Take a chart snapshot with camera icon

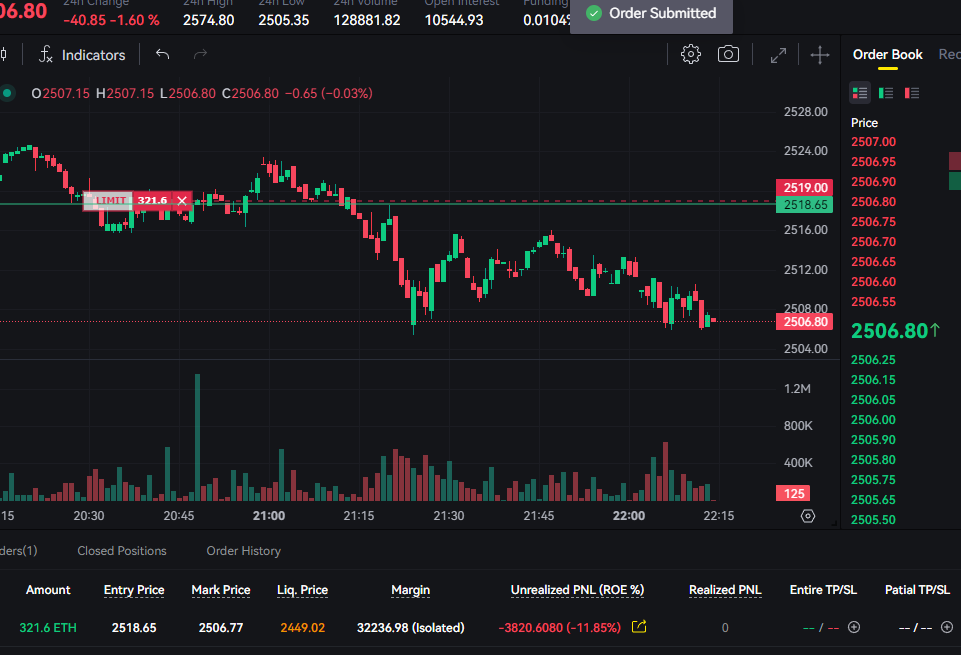coord(728,55)
